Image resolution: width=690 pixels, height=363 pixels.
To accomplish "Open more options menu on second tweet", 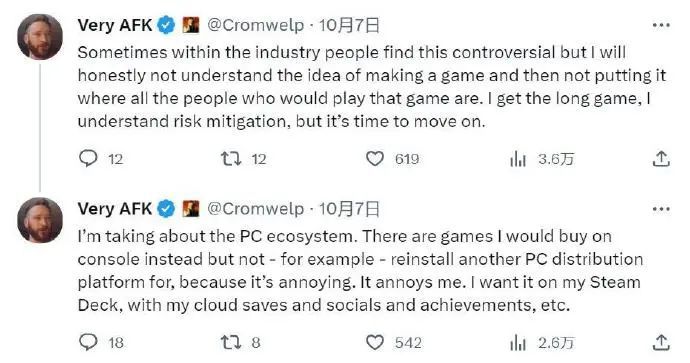I will 661,209.
